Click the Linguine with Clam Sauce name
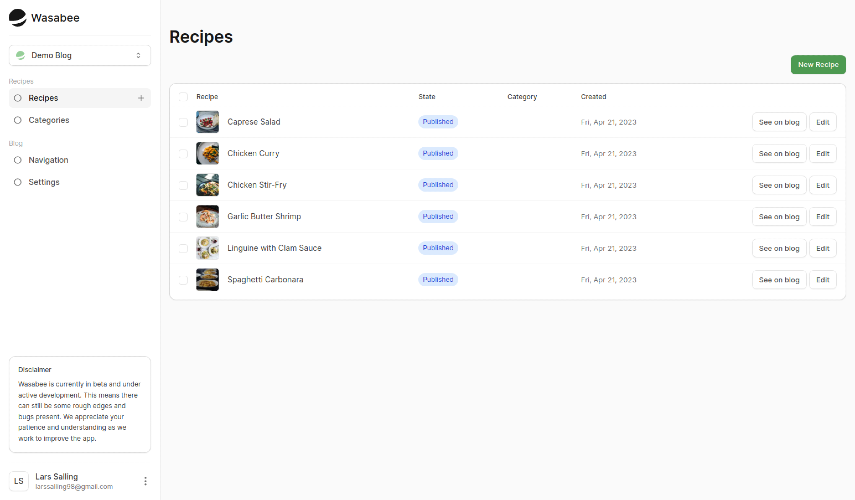Image resolution: width=855 pixels, height=500 pixels. [x=274, y=248]
